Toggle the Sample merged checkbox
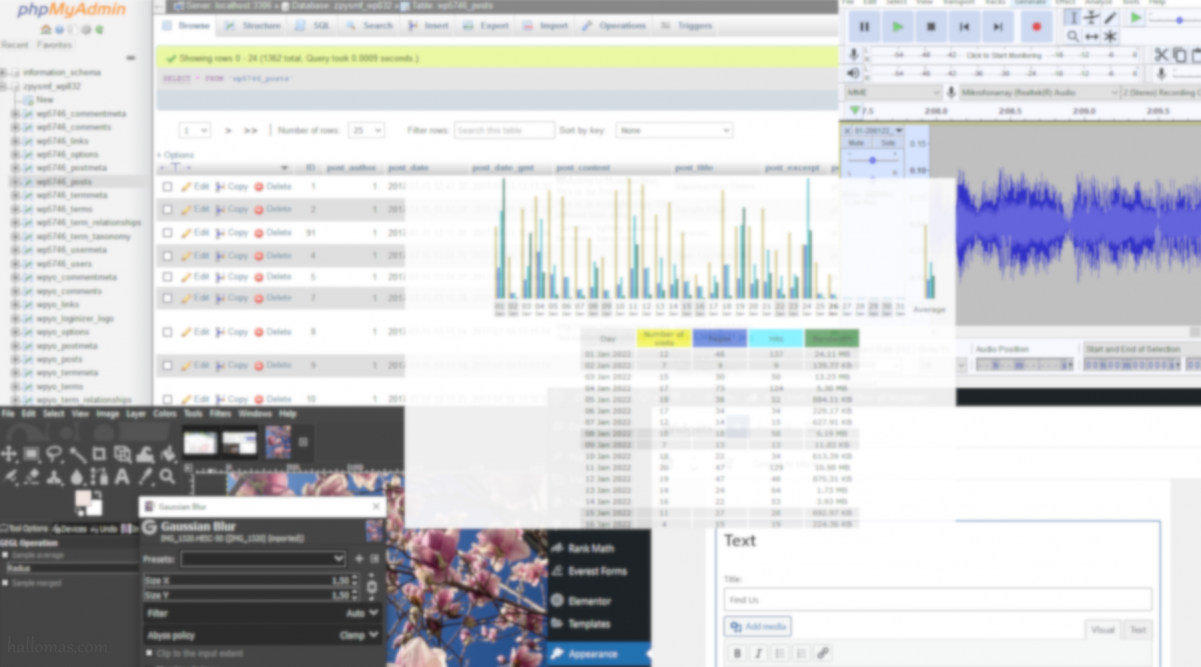The image size is (1201, 667). pyautogui.click(x=6, y=582)
